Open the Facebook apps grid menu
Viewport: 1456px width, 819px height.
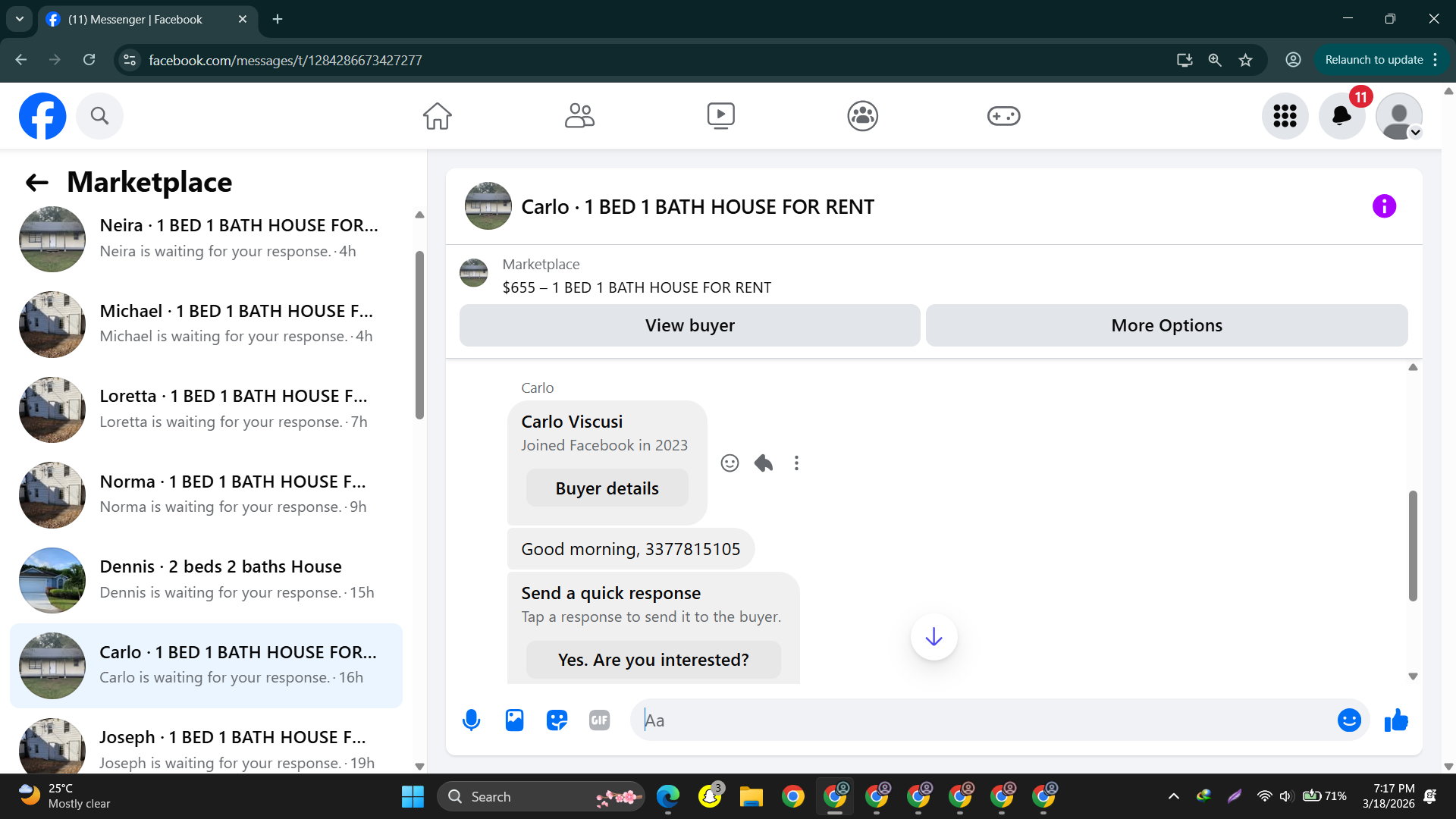click(1285, 116)
